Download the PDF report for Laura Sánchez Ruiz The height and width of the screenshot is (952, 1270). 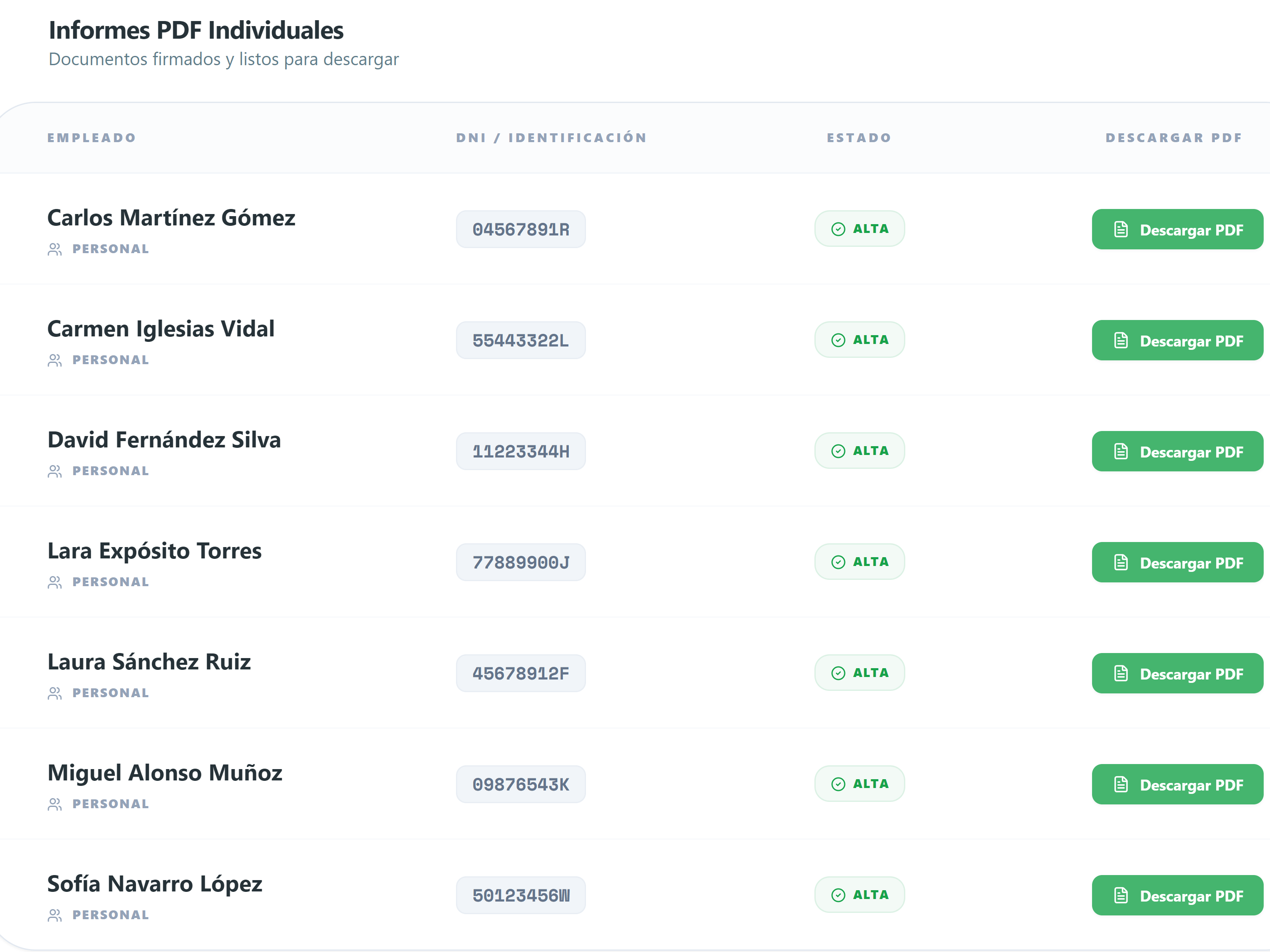click(1177, 673)
